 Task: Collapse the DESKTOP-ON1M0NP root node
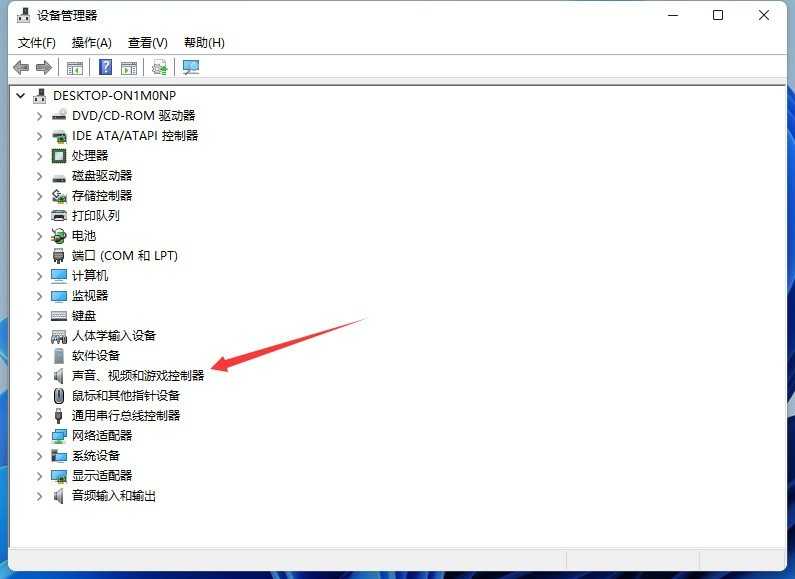pos(21,95)
